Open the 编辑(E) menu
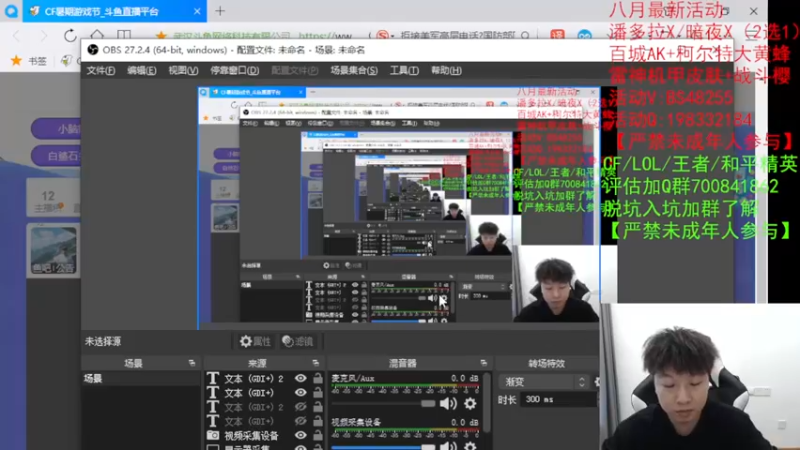800x450 pixels. (141, 70)
